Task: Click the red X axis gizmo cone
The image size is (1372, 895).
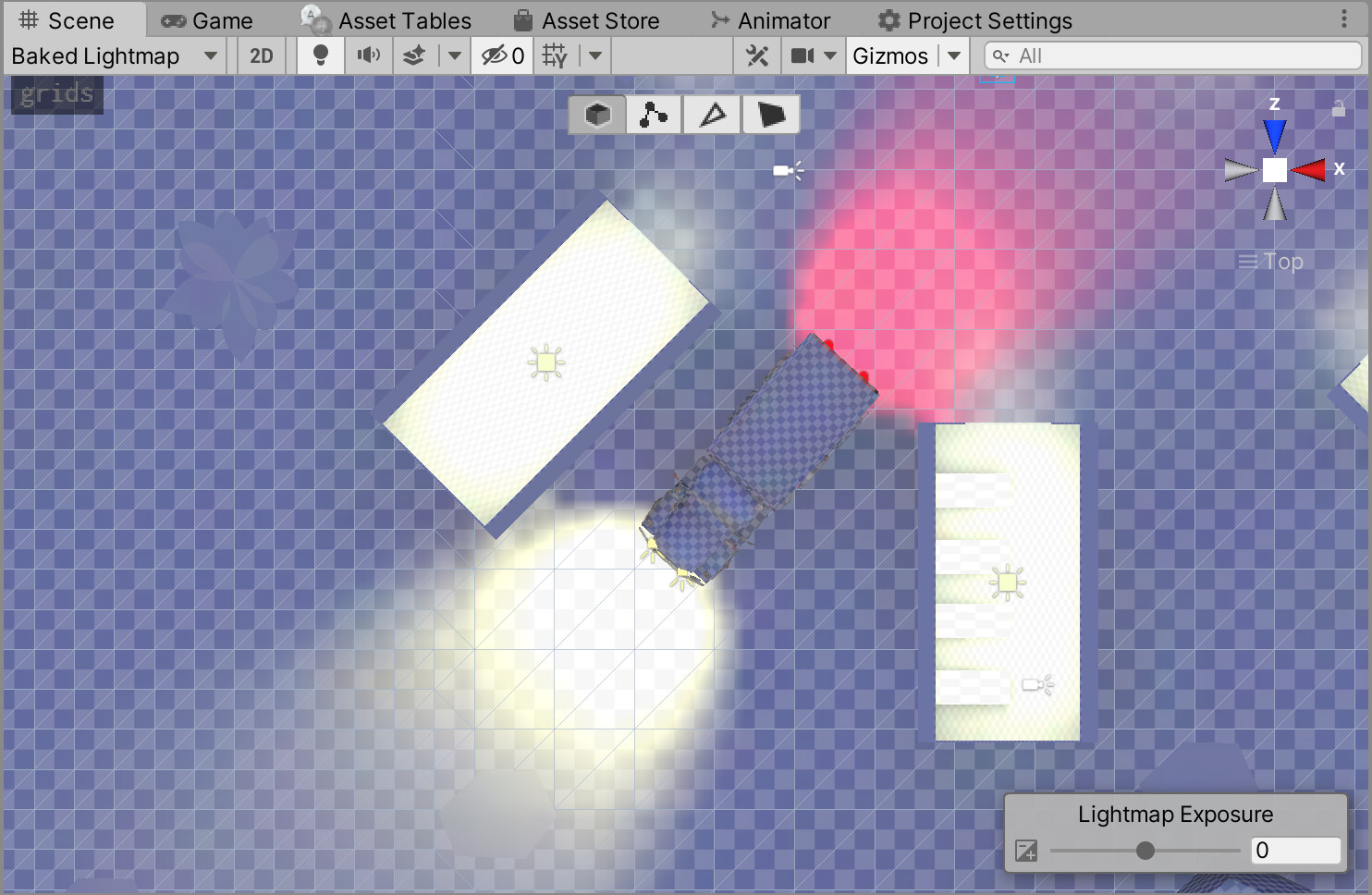Action: (x=1308, y=170)
